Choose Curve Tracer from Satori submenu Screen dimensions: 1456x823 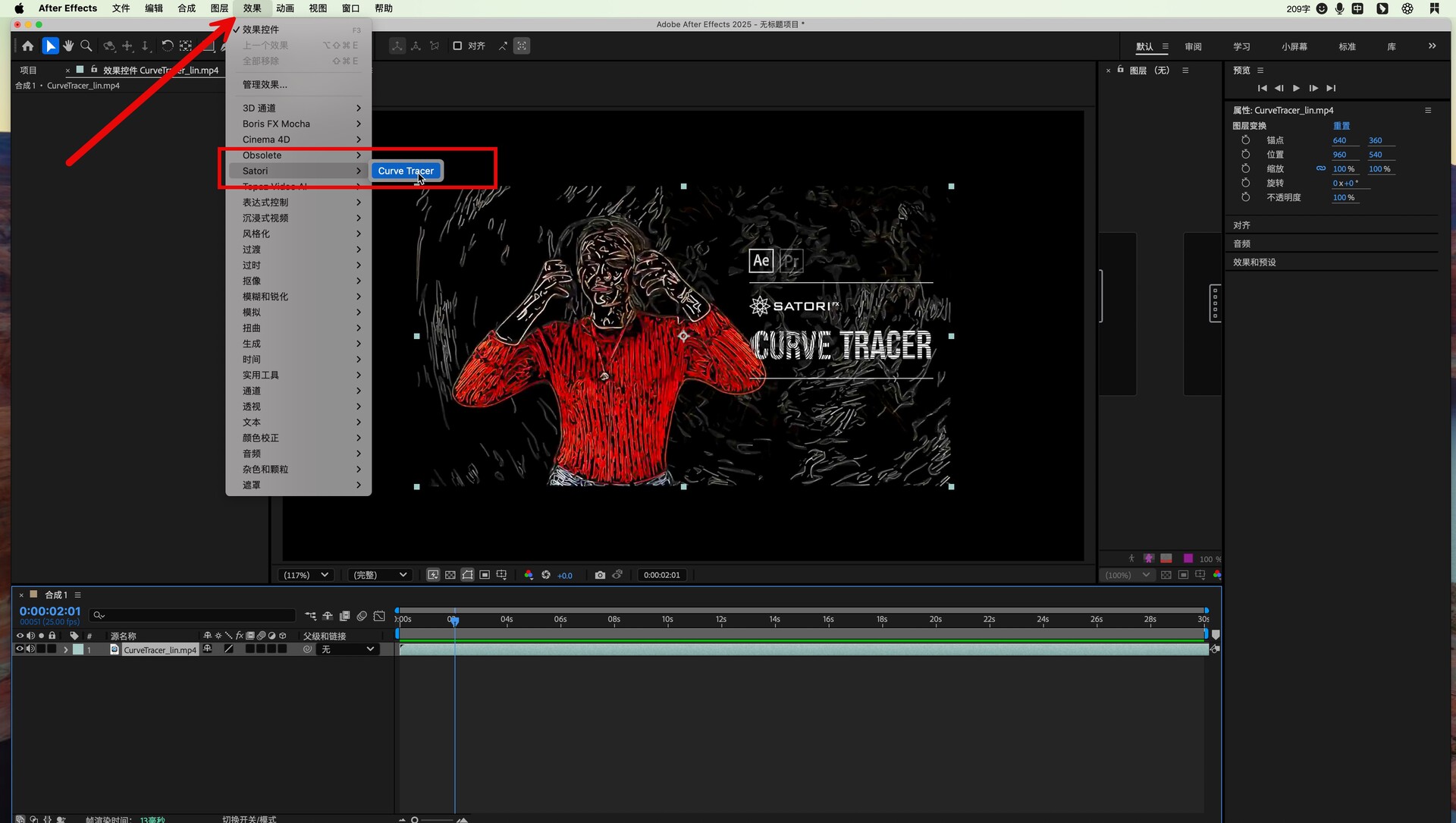click(406, 171)
